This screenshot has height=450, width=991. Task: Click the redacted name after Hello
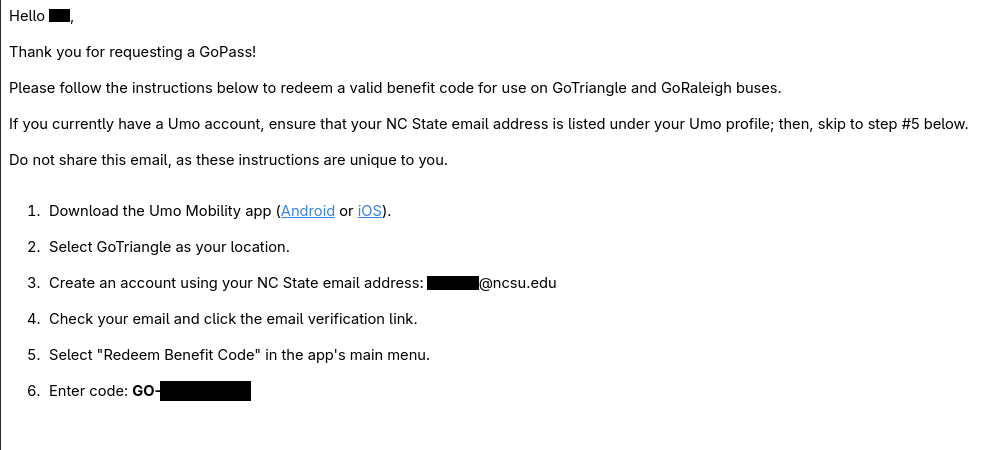(x=59, y=16)
